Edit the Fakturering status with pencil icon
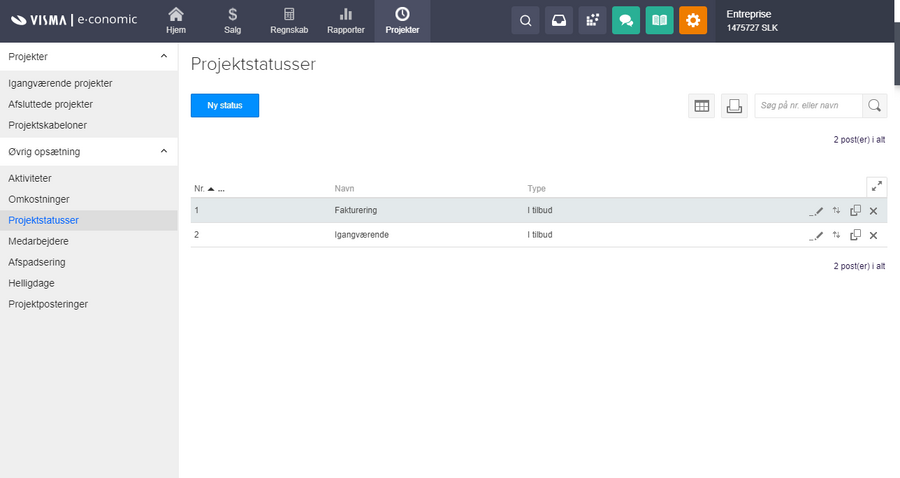The width and height of the screenshot is (900, 478). coord(816,211)
